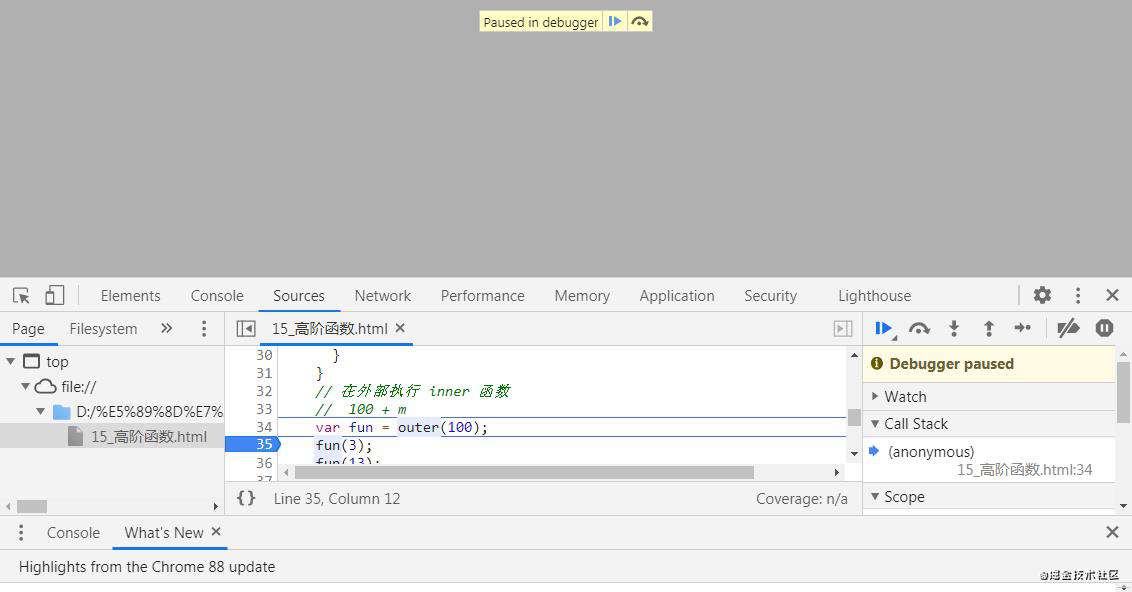Open the 15_高阶函数.html:34 source link

coord(1024,470)
